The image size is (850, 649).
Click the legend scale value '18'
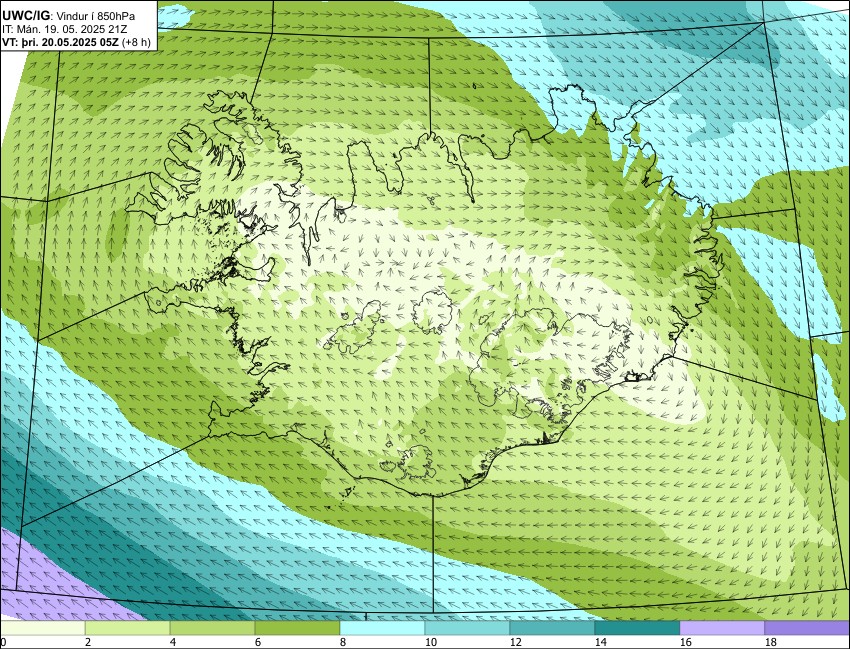770,642
